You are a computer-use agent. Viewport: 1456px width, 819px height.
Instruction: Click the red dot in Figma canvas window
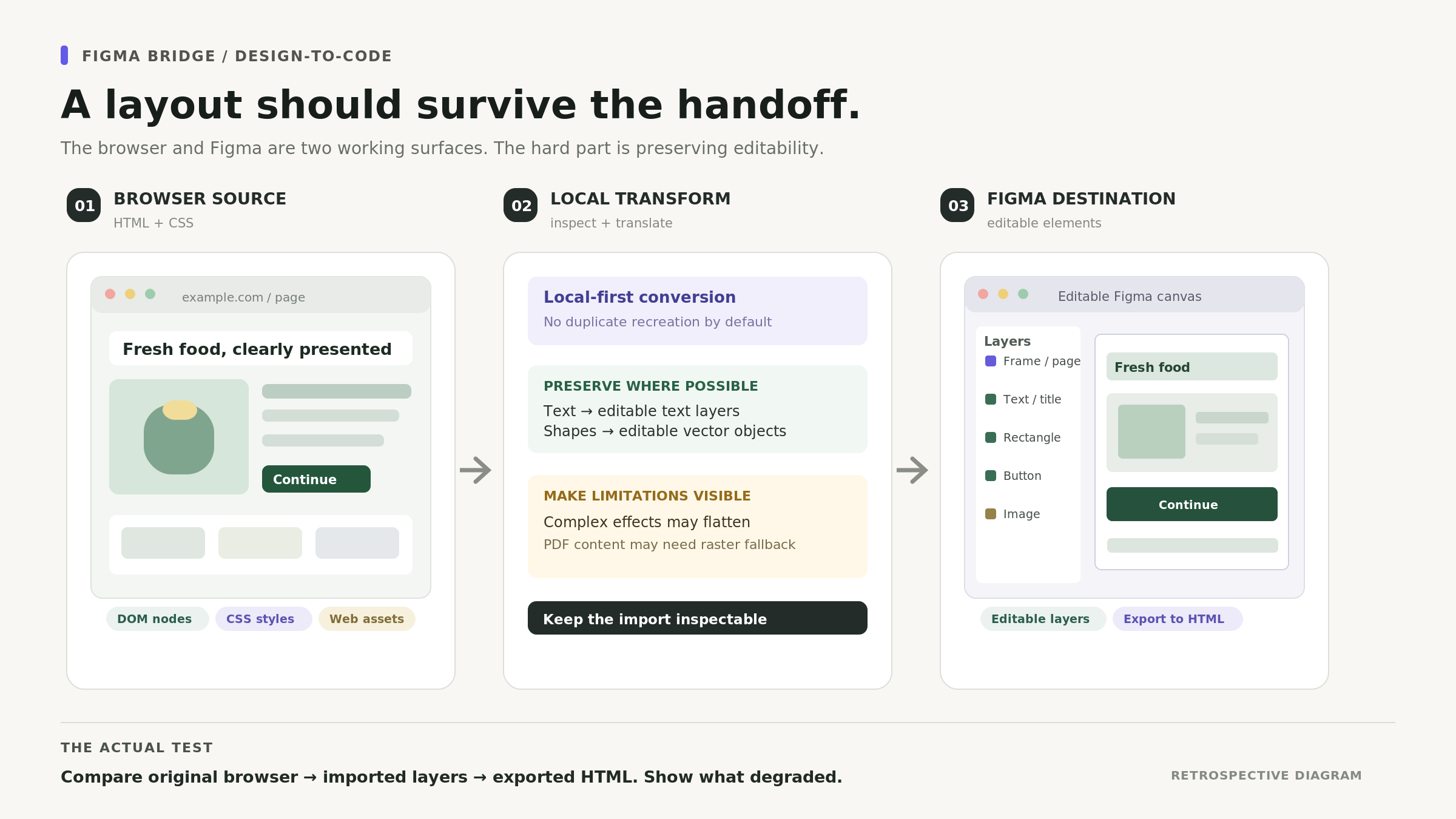point(983,294)
